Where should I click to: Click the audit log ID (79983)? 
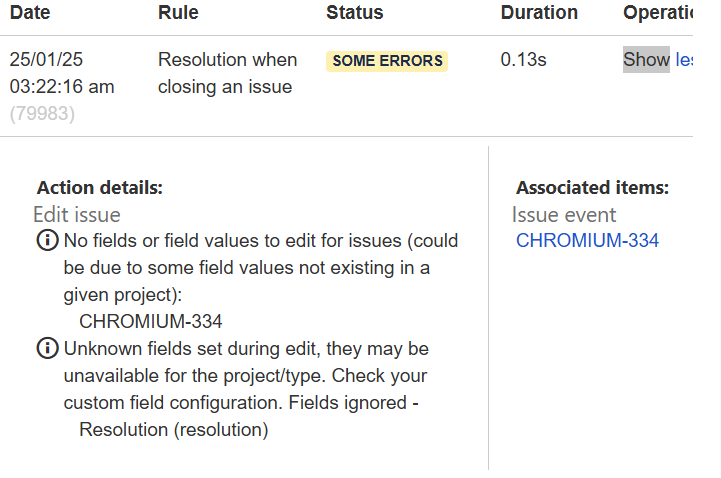coord(42,114)
